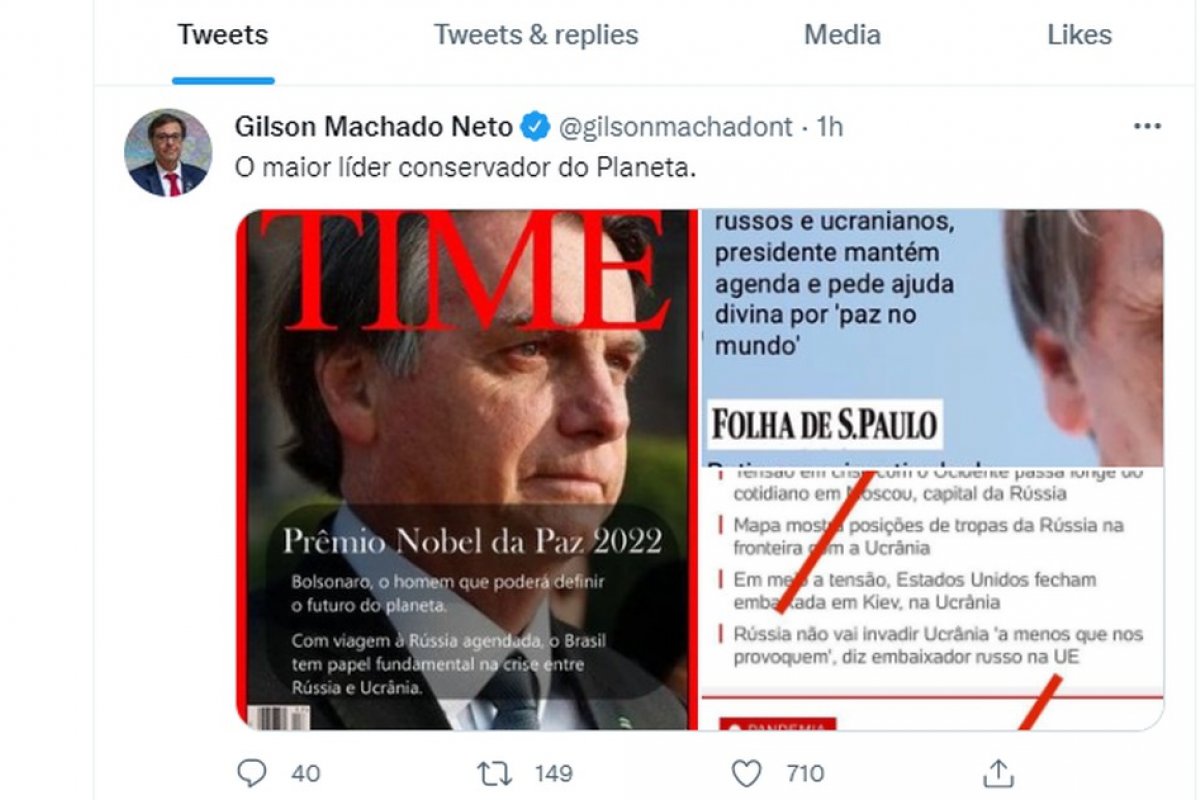
Task: Click the verified badge next to Gilson Machado Neto
Action: 536,125
